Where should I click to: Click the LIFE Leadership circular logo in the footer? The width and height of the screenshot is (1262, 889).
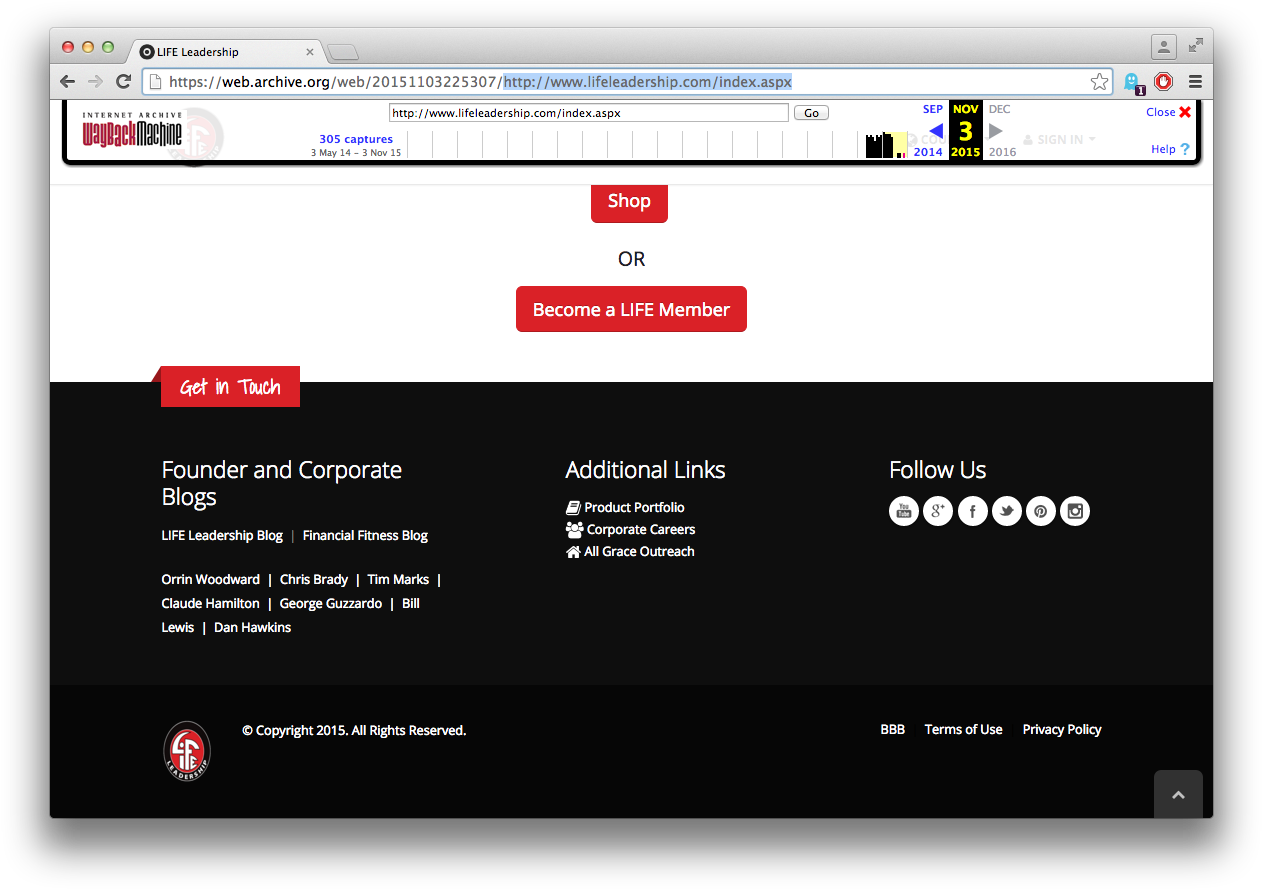[186, 750]
